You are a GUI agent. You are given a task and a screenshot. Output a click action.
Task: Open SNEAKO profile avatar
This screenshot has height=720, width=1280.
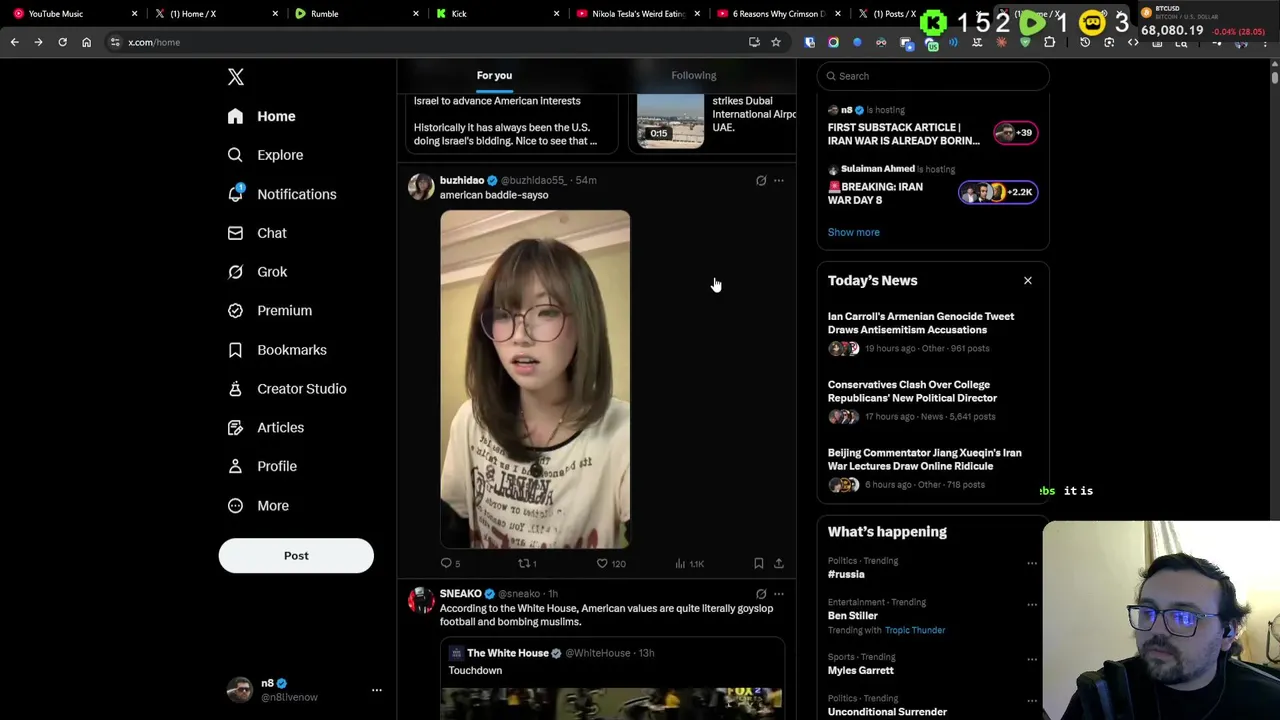(421, 600)
